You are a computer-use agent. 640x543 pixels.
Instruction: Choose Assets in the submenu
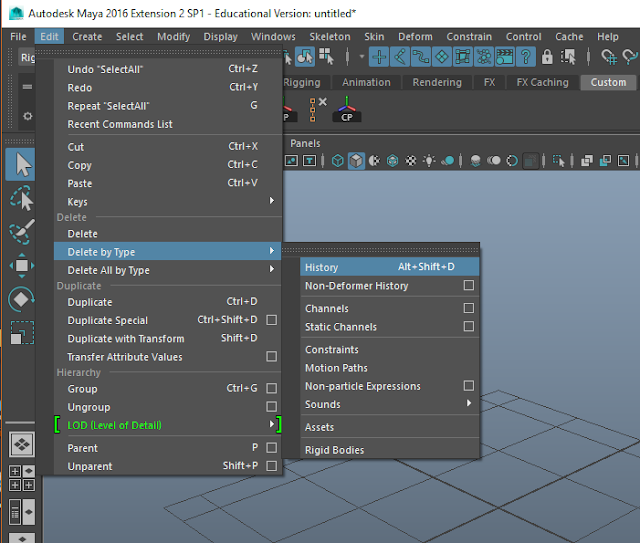390,427
